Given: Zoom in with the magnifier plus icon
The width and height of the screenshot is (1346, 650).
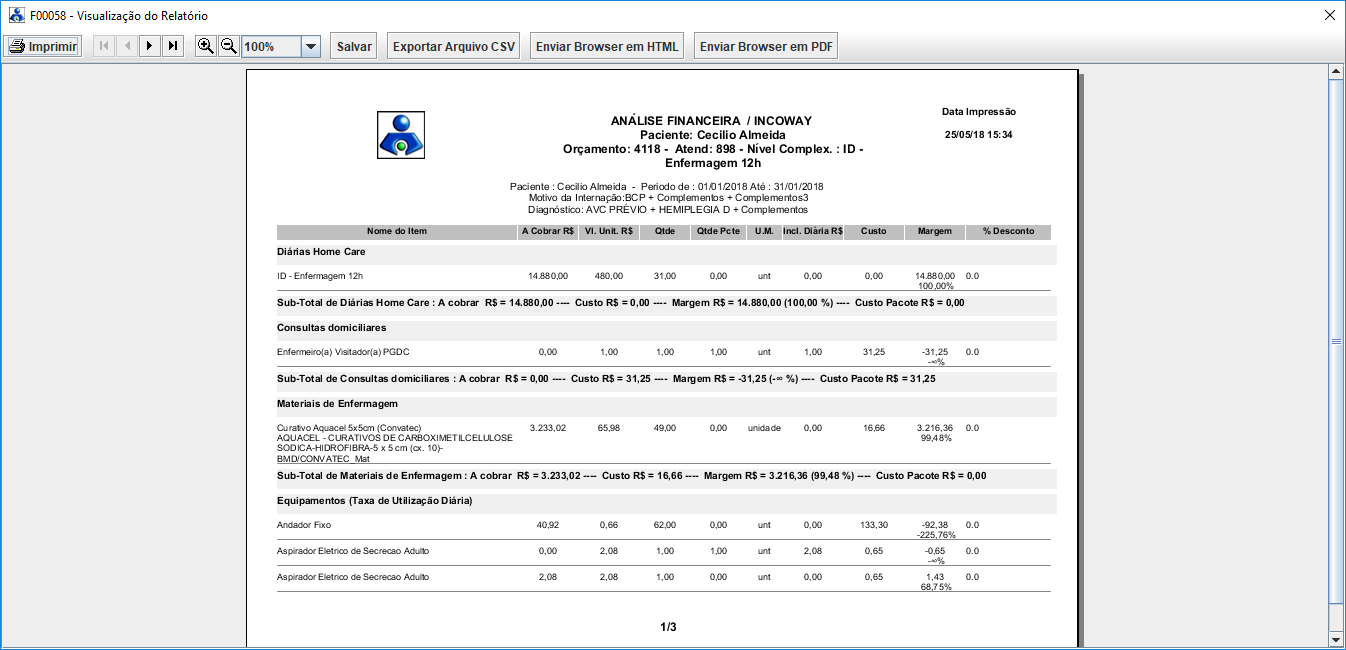Looking at the screenshot, I should [206, 46].
